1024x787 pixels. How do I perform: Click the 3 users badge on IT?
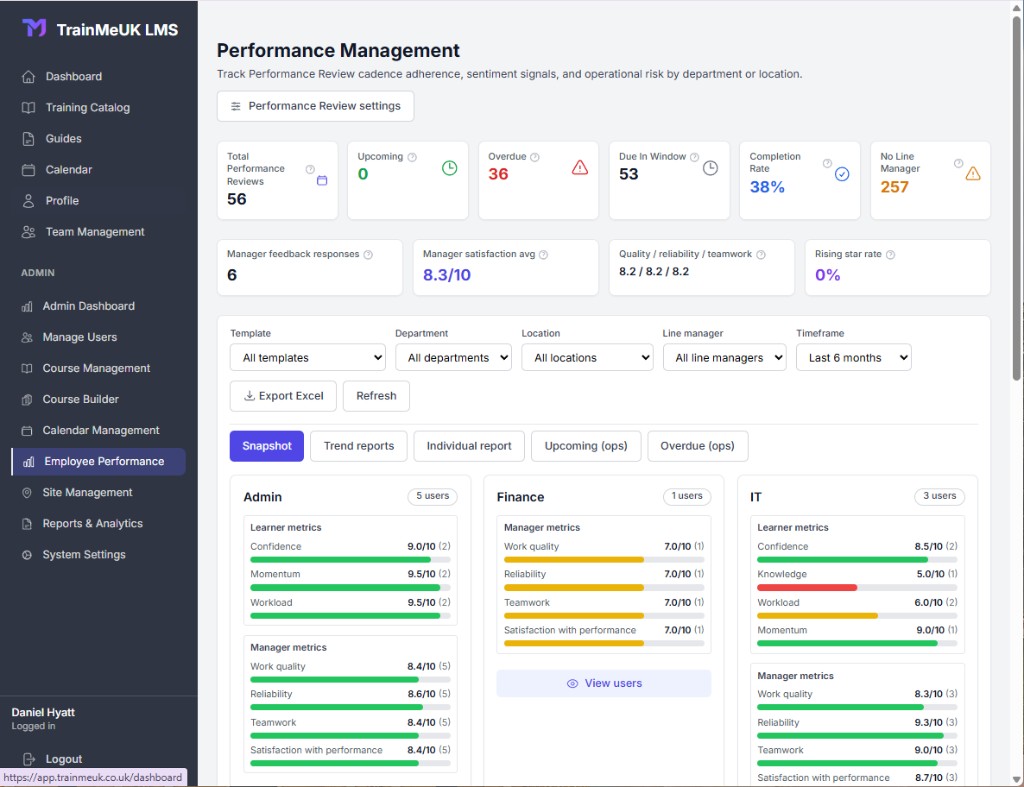[x=939, y=496]
